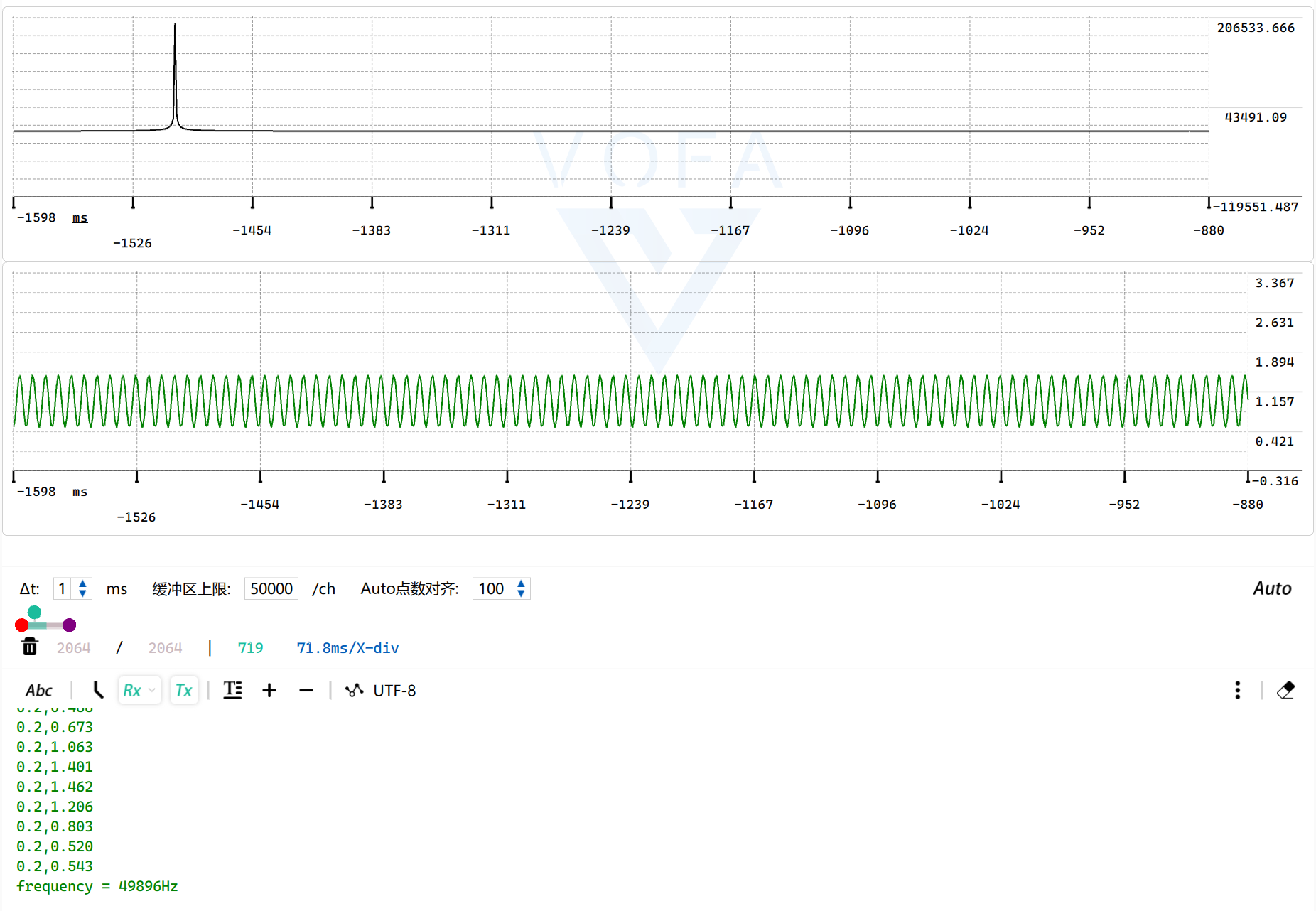Viewport: 1316px width, 911px height.
Task: Enable the Tx transmit display
Action: click(183, 690)
